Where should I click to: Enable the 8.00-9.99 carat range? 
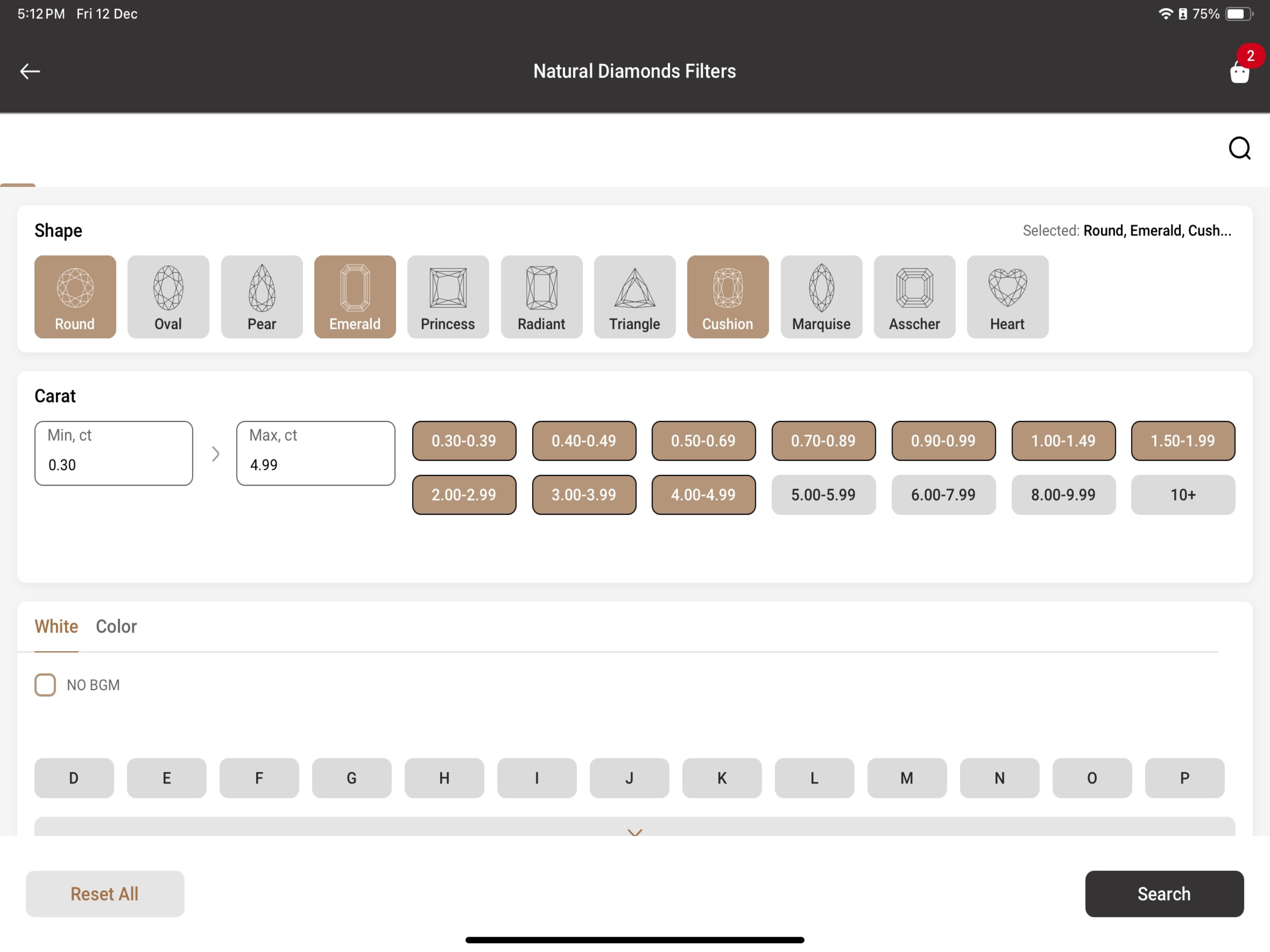1063,495
